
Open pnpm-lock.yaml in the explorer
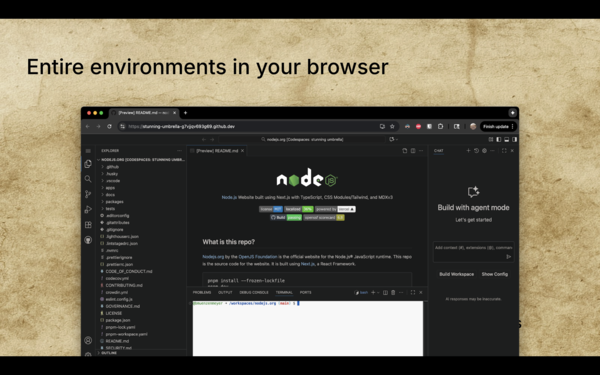[x=120, y=327]
